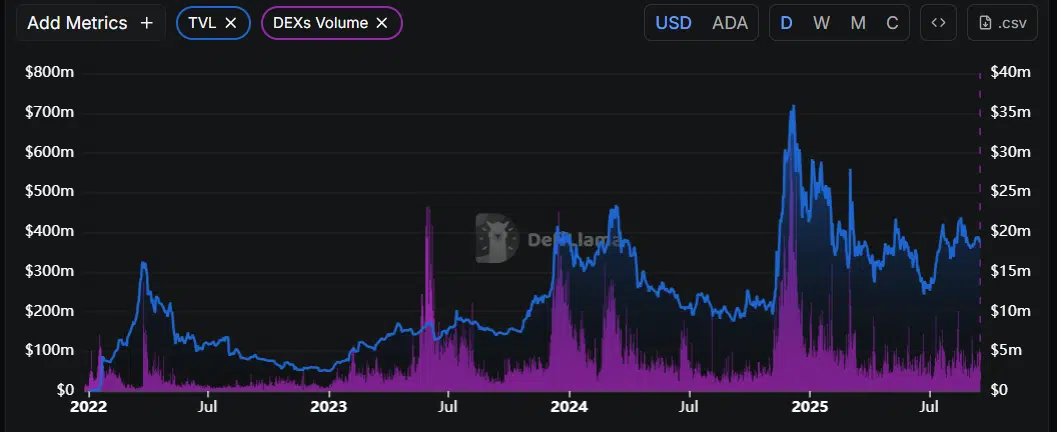Click the DEXs Volume chip label
1057x432 pixels.
pos(320,23)
